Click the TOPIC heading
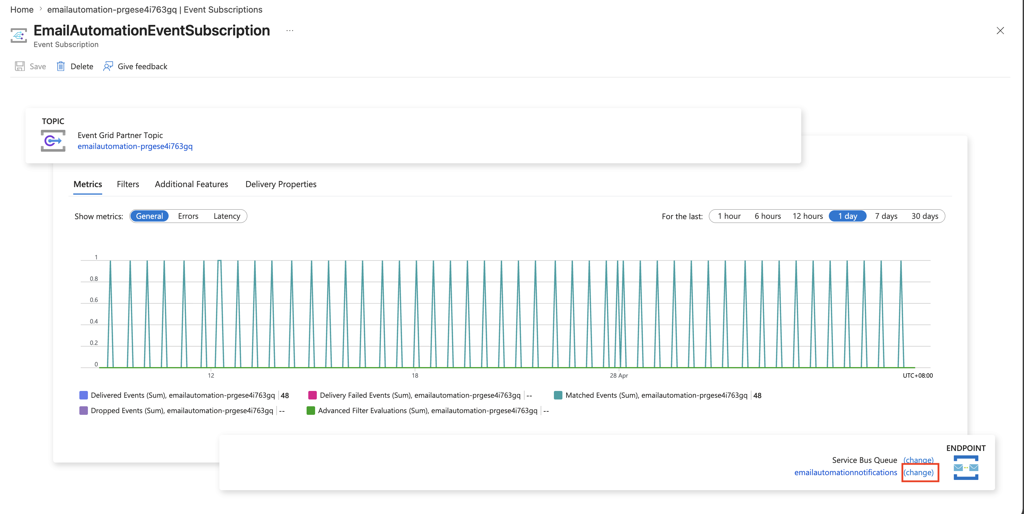The image size is (1024, 514). pos(53,121)
